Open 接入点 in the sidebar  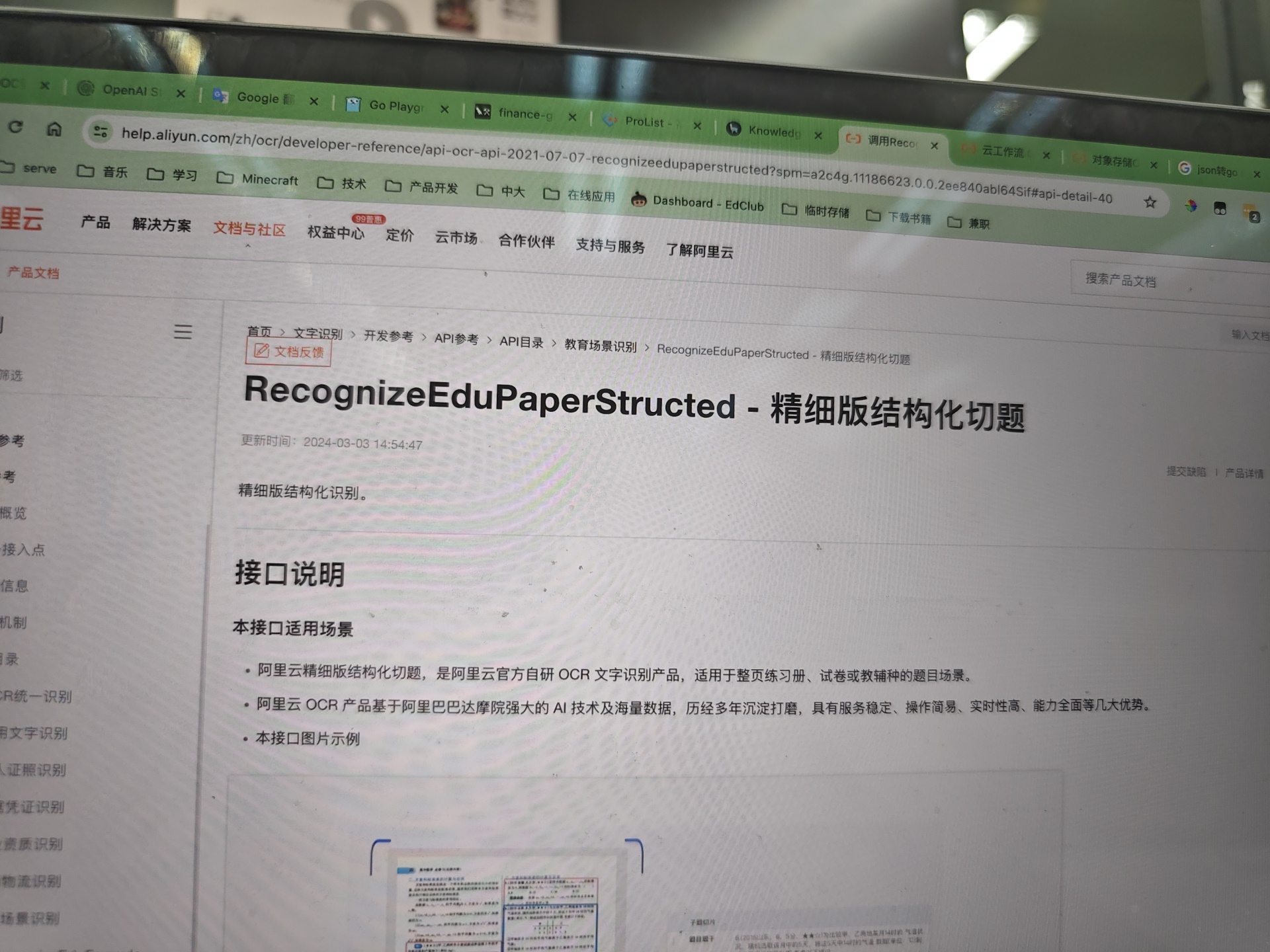(23, 549)
